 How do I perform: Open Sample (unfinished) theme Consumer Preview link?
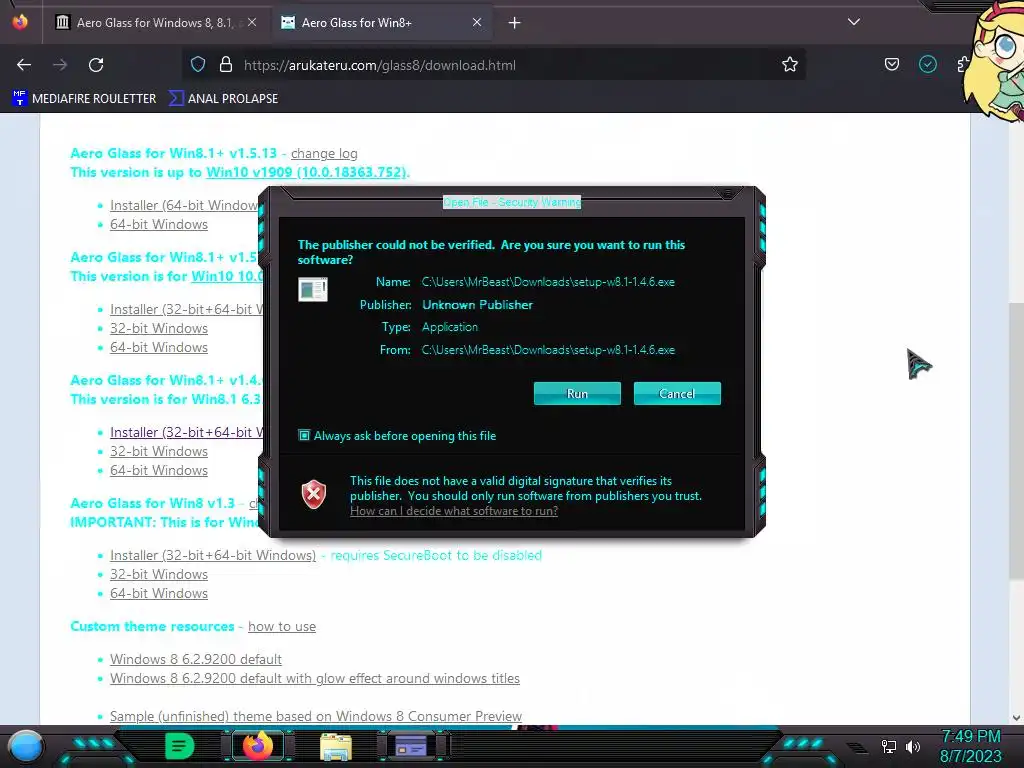pyautogui.click(x=316, y=716)
